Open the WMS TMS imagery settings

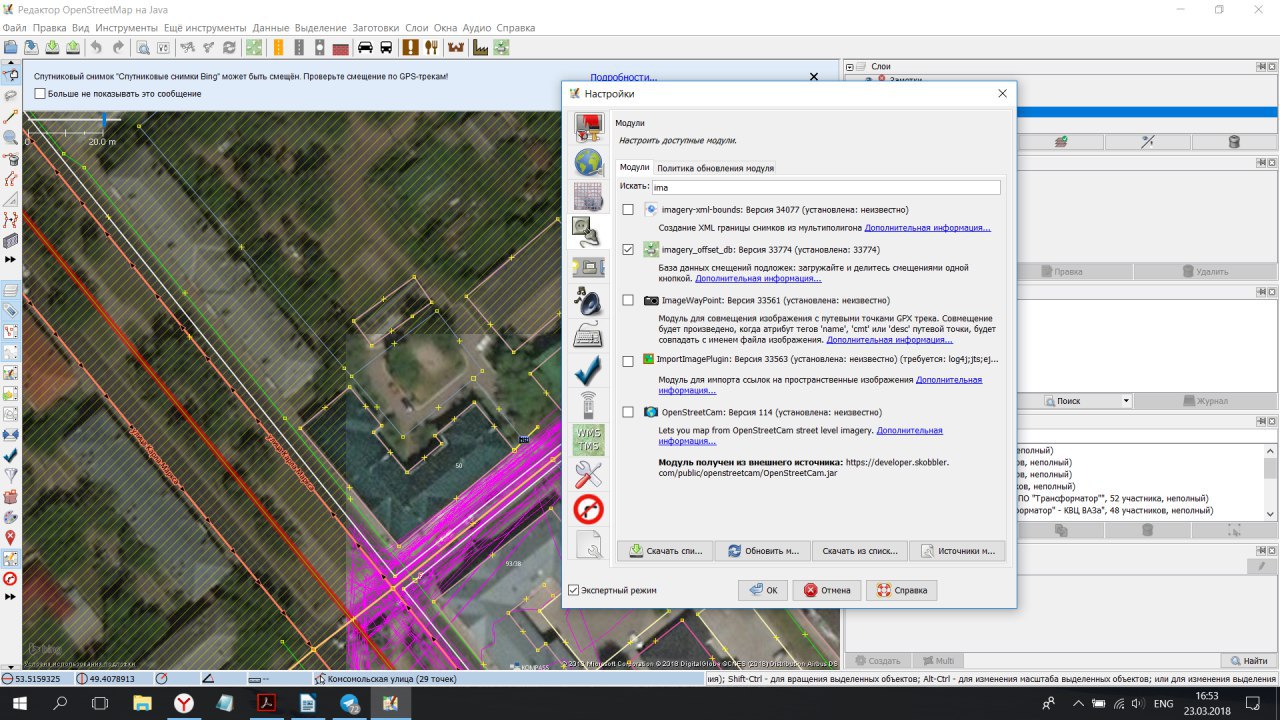(x=588, y=440)
